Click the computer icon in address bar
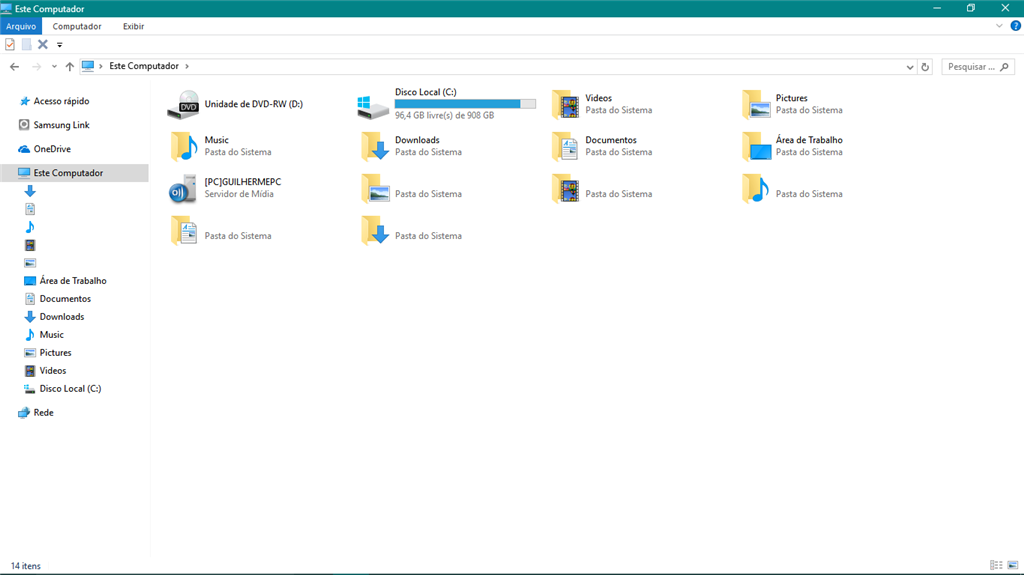 pyautogui.click(x=88, y=66)
